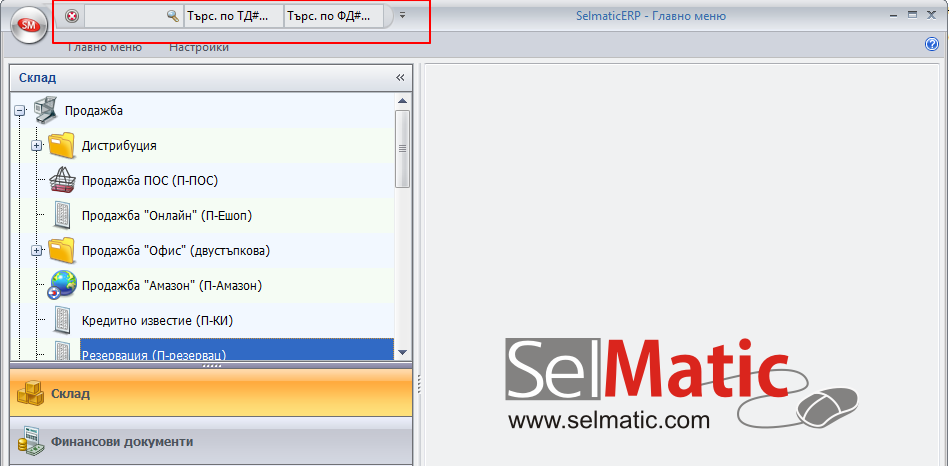Viewport: 949px width, 466px height.
Task: Click the Търс. по ТД# button
Action: click(x=234, y=16)
